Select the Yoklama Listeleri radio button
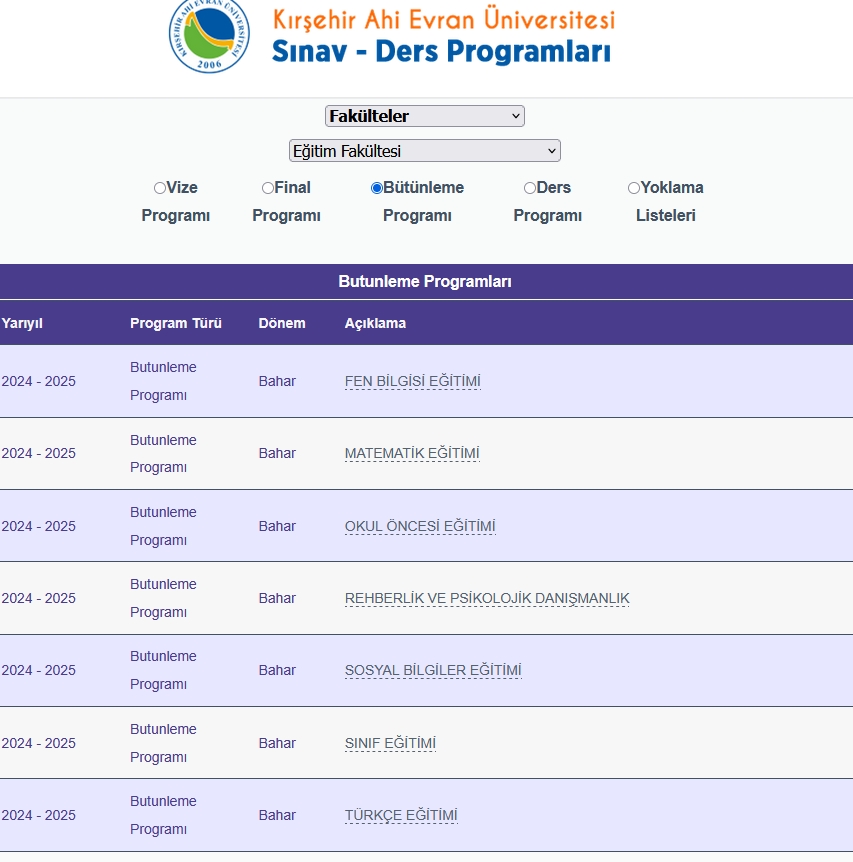This screenshot has height=862, width=853. (x=634, y=188)
